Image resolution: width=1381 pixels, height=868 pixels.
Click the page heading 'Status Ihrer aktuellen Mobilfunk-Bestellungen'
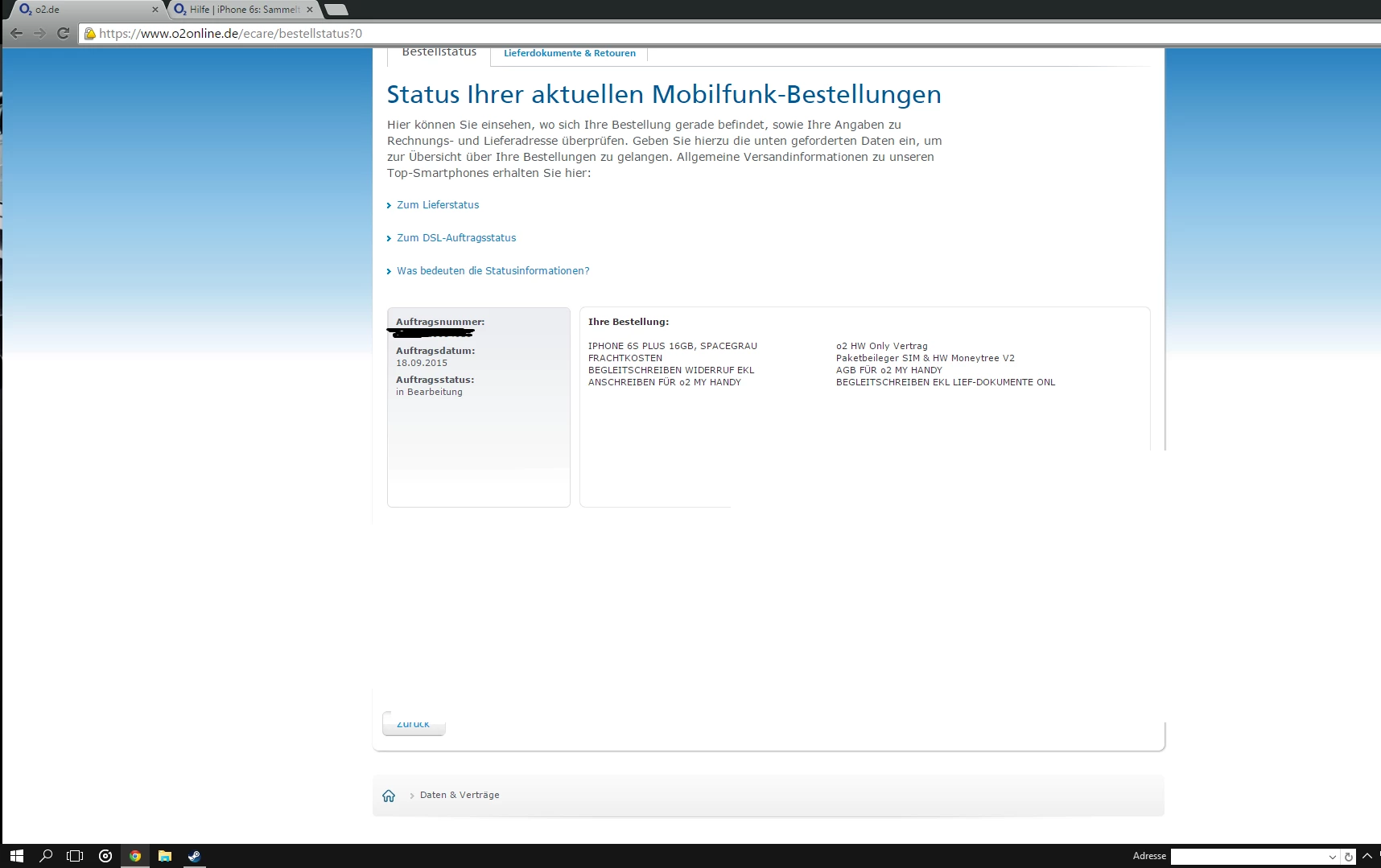[x=664, y=94]
